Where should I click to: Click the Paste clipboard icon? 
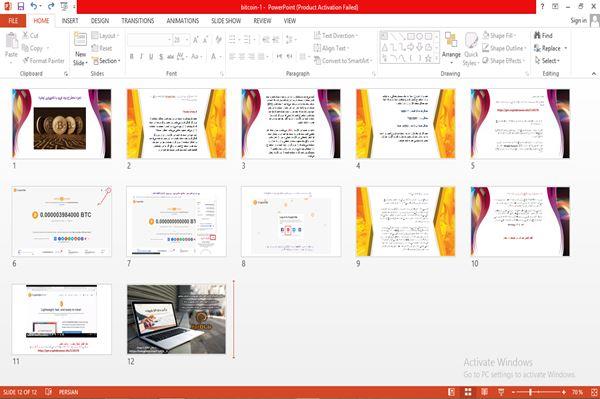[x=11, y=41]
